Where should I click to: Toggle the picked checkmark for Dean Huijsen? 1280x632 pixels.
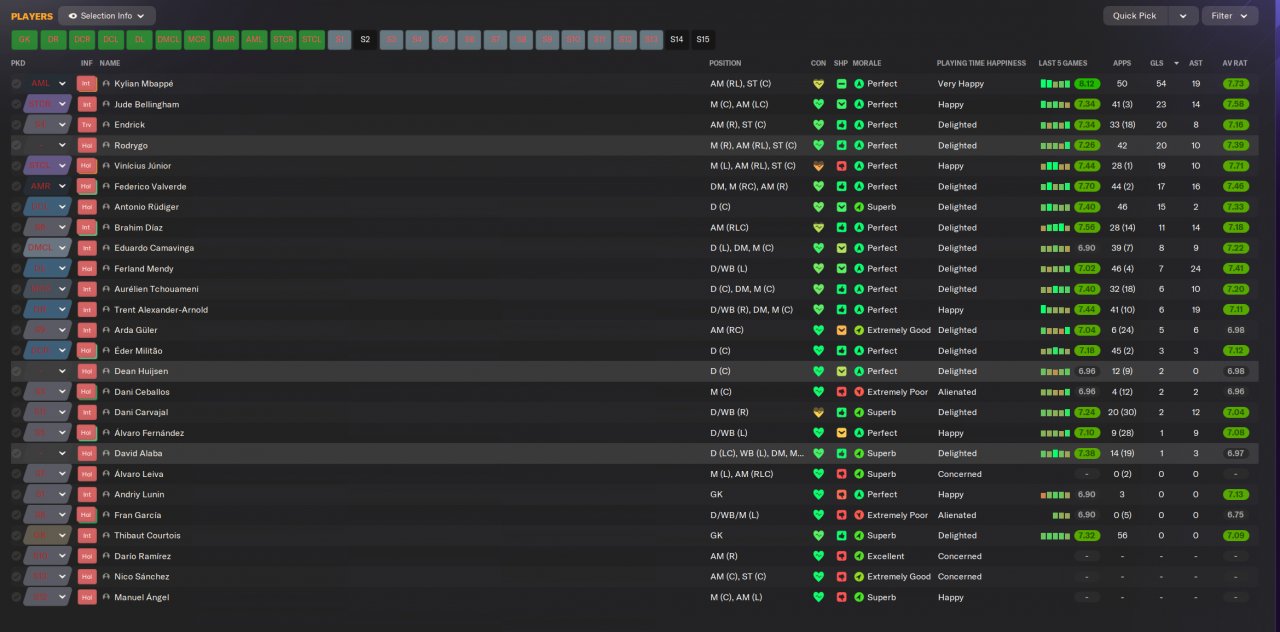(17, 371)
